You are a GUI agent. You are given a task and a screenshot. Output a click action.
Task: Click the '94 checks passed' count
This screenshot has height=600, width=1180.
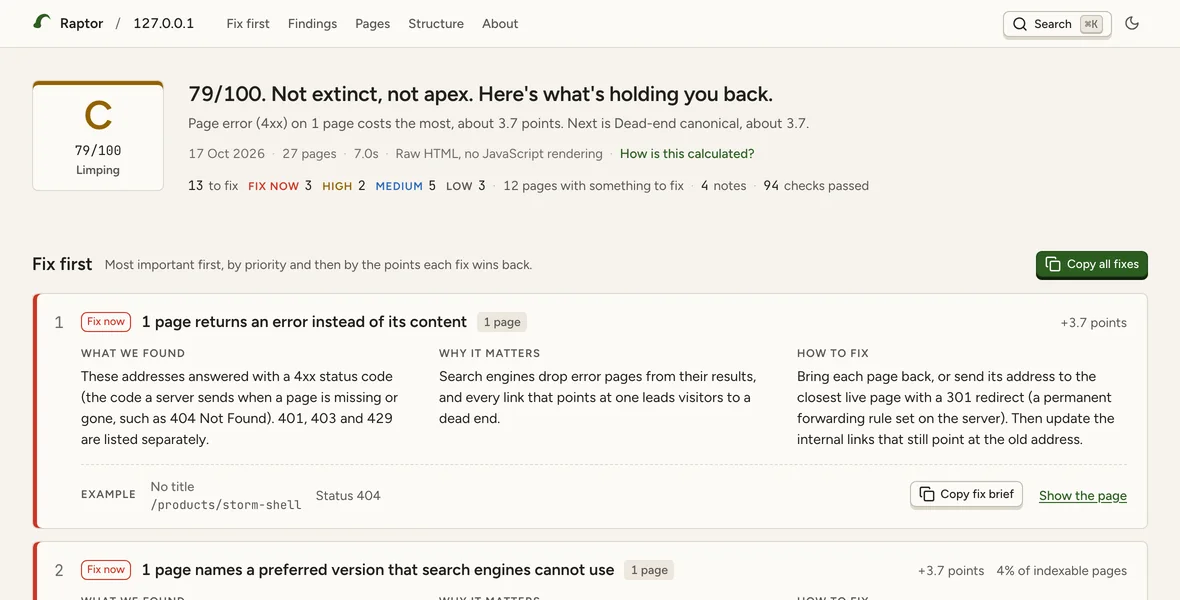(816, 186)
